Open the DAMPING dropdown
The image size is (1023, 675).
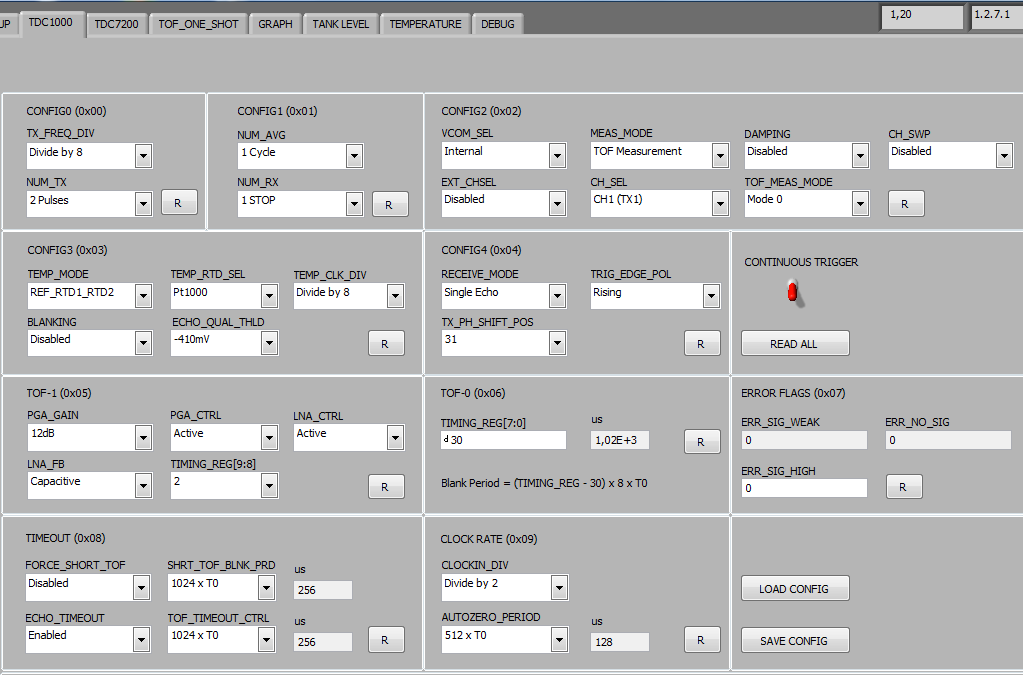point(807,155)
